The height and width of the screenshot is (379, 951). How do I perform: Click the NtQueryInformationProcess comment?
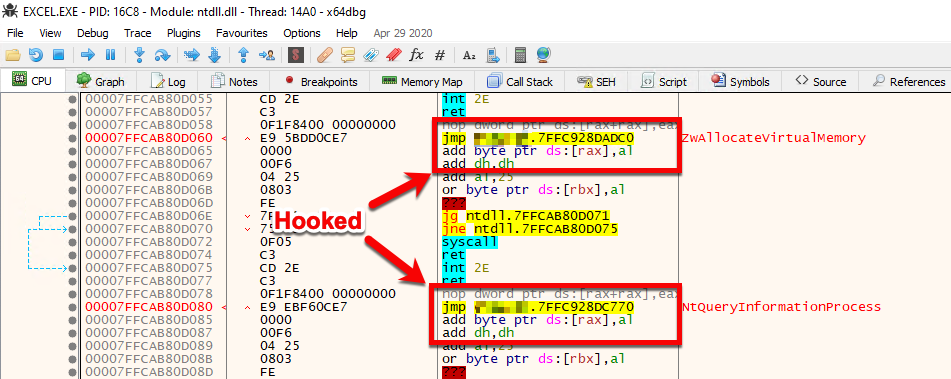(x=781, y=307)
